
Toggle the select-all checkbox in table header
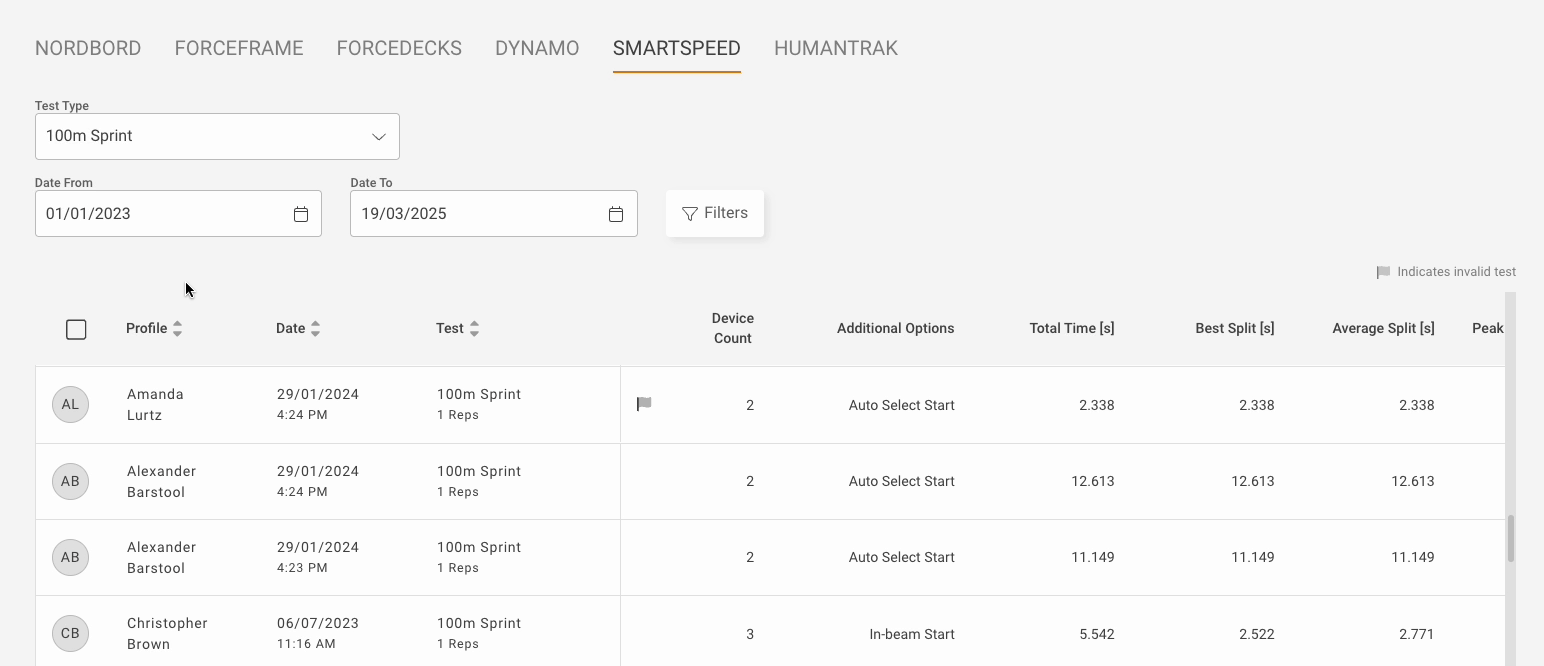tap(76, 329)
